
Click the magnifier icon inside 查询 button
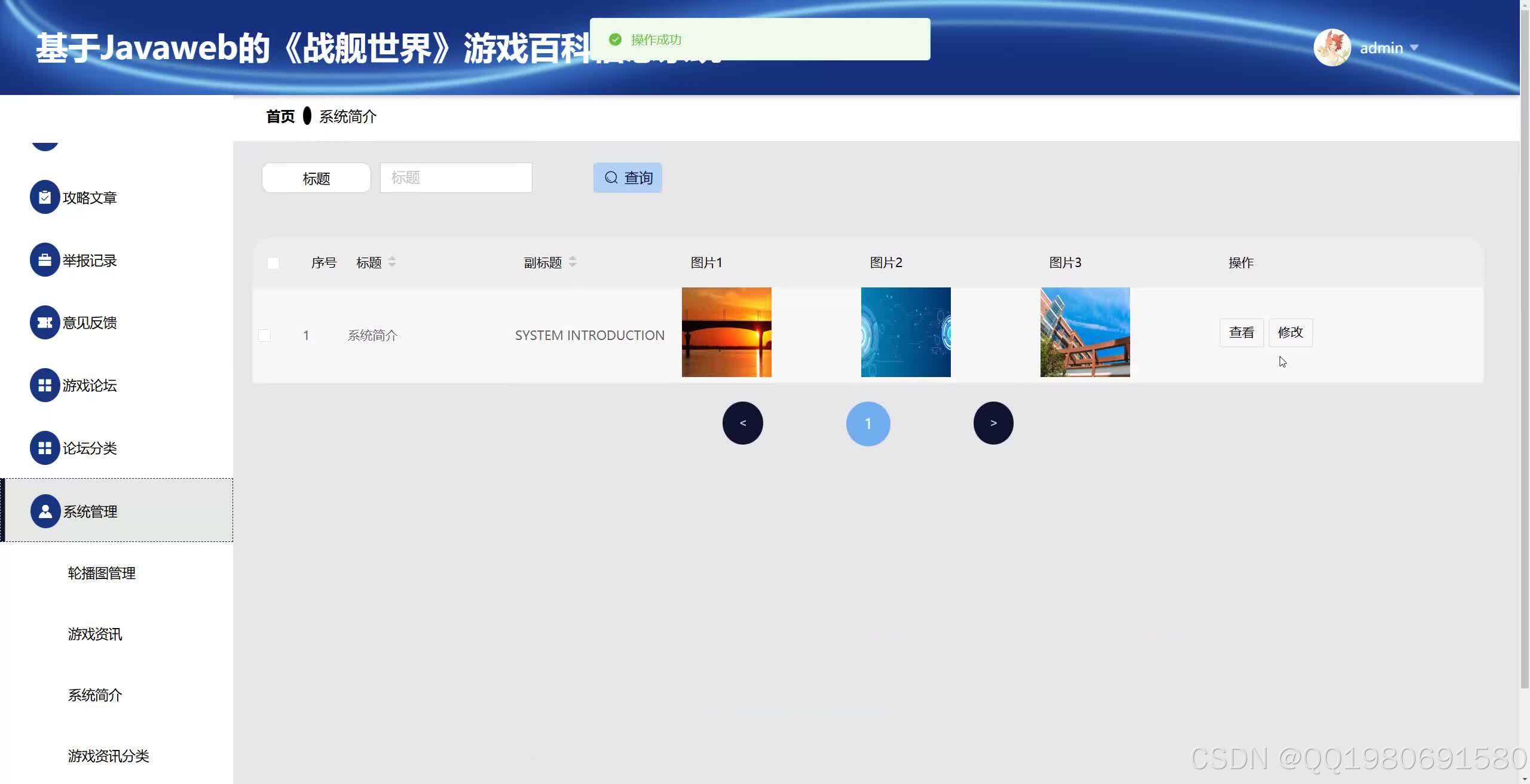point(611,177)
